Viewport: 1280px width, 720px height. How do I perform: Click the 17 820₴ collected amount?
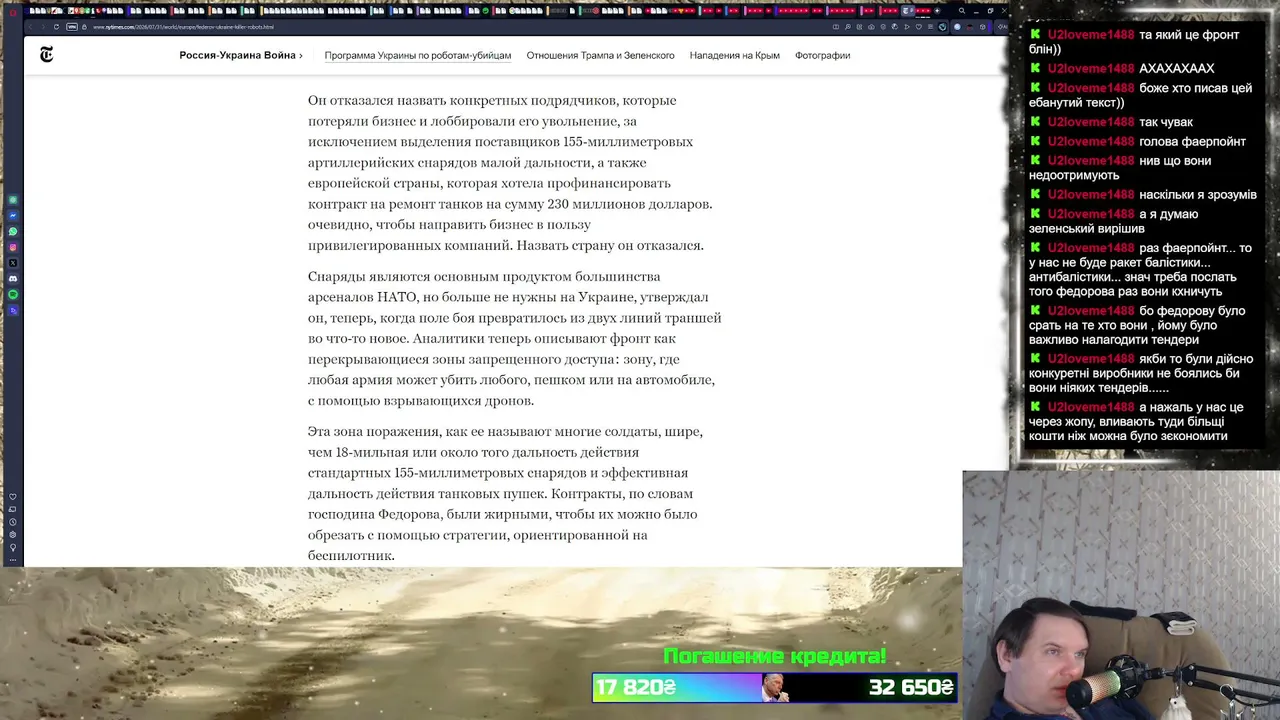pyautogui.click(x=636, y=688)
